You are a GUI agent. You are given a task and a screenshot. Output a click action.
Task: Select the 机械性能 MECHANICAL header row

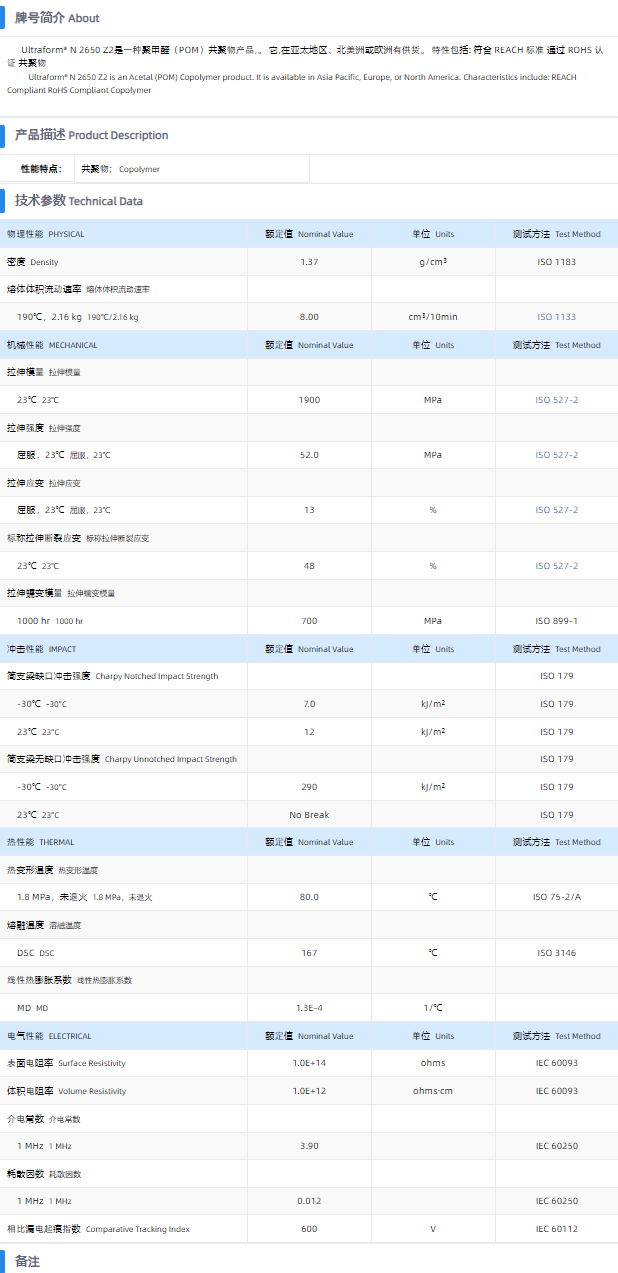pos(52,345)
